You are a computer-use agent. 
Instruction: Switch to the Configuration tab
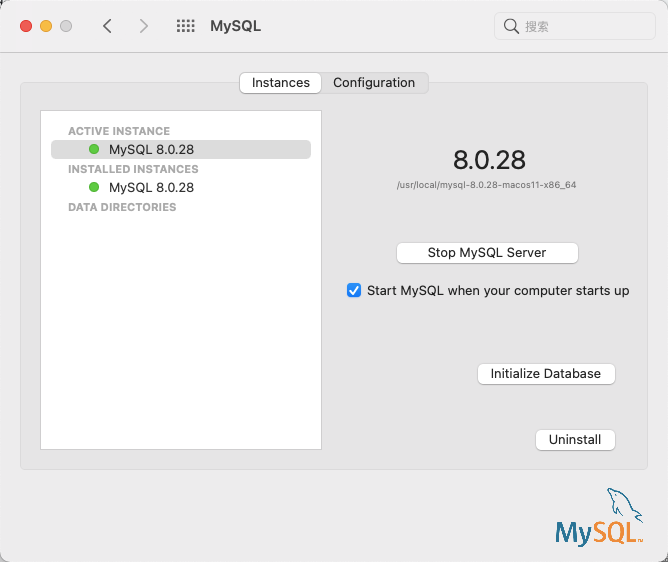(374, 83)
